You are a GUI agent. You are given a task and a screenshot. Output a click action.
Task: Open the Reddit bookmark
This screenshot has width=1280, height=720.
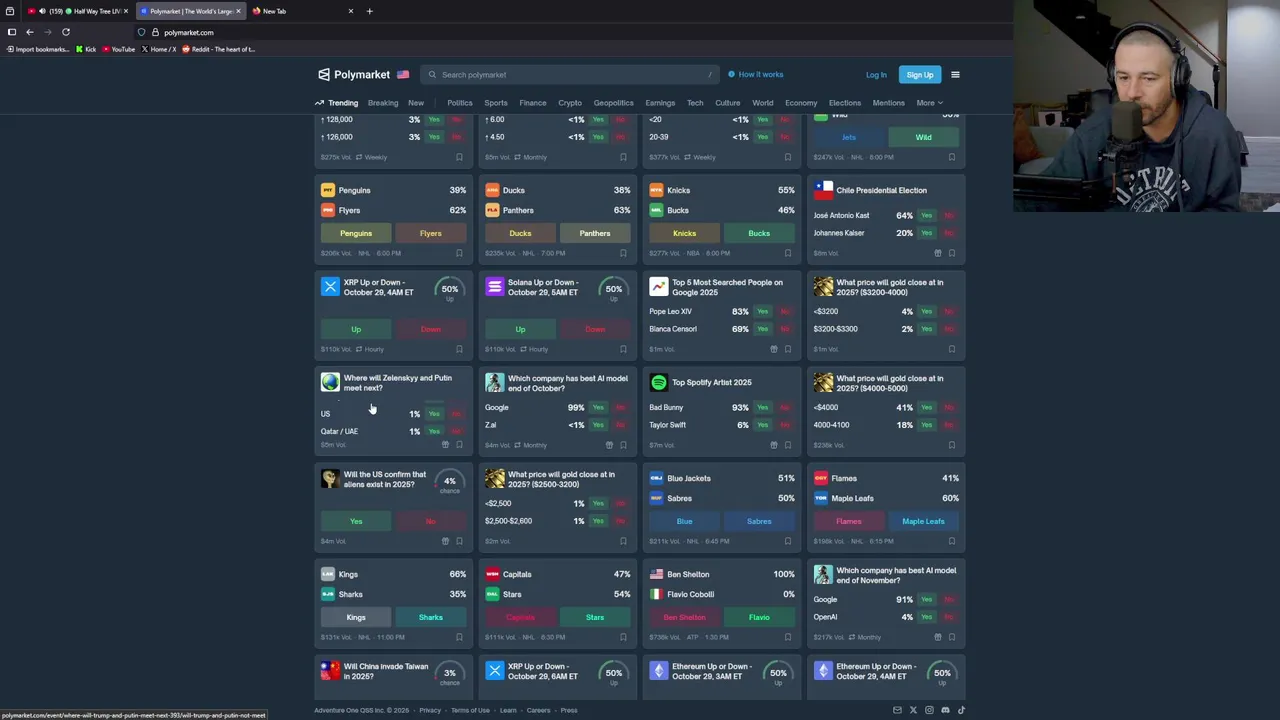[x=218, y=49]
